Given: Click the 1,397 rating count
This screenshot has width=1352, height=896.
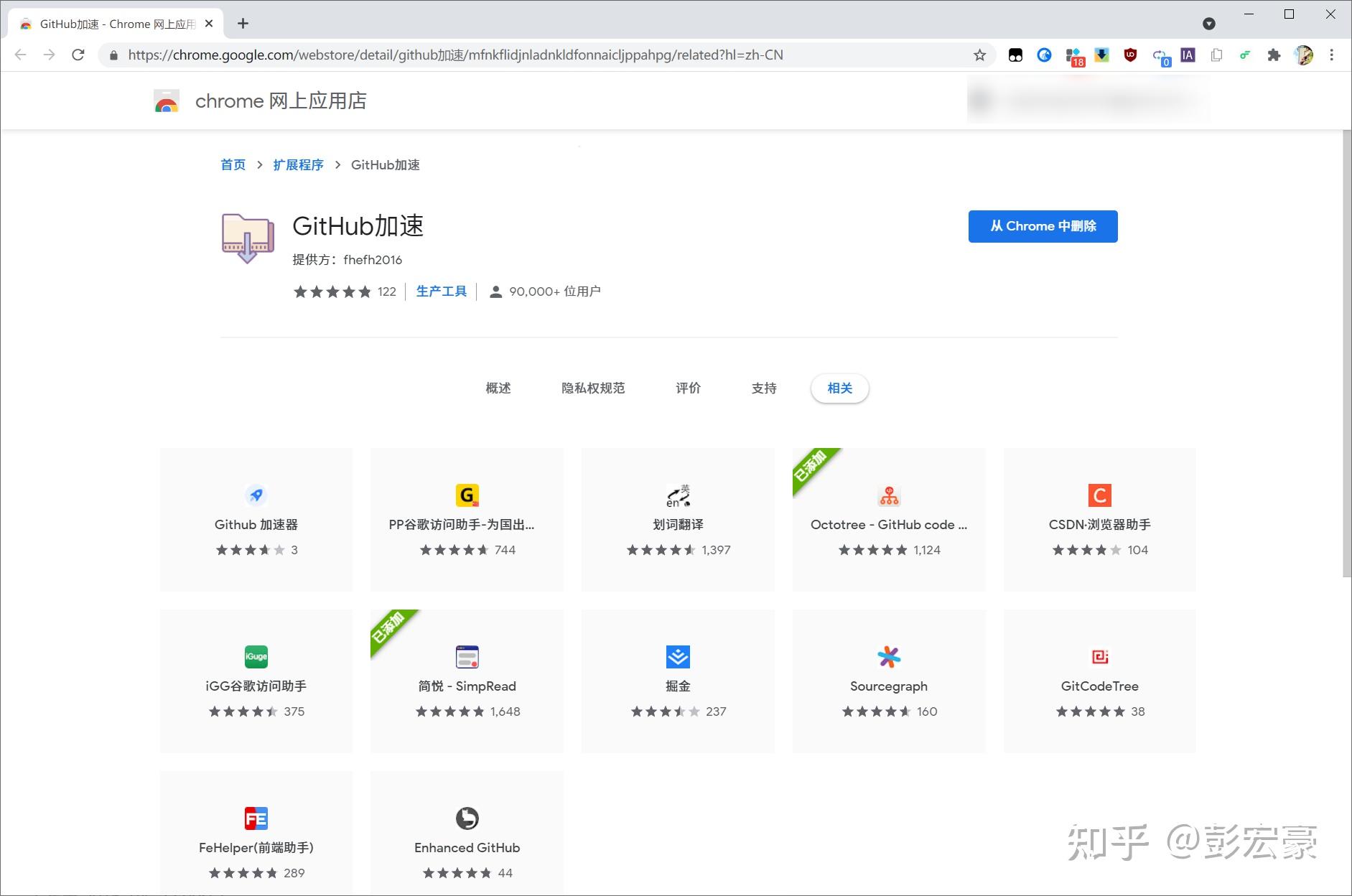Looking at the screenshot, I should coord(716,550).
